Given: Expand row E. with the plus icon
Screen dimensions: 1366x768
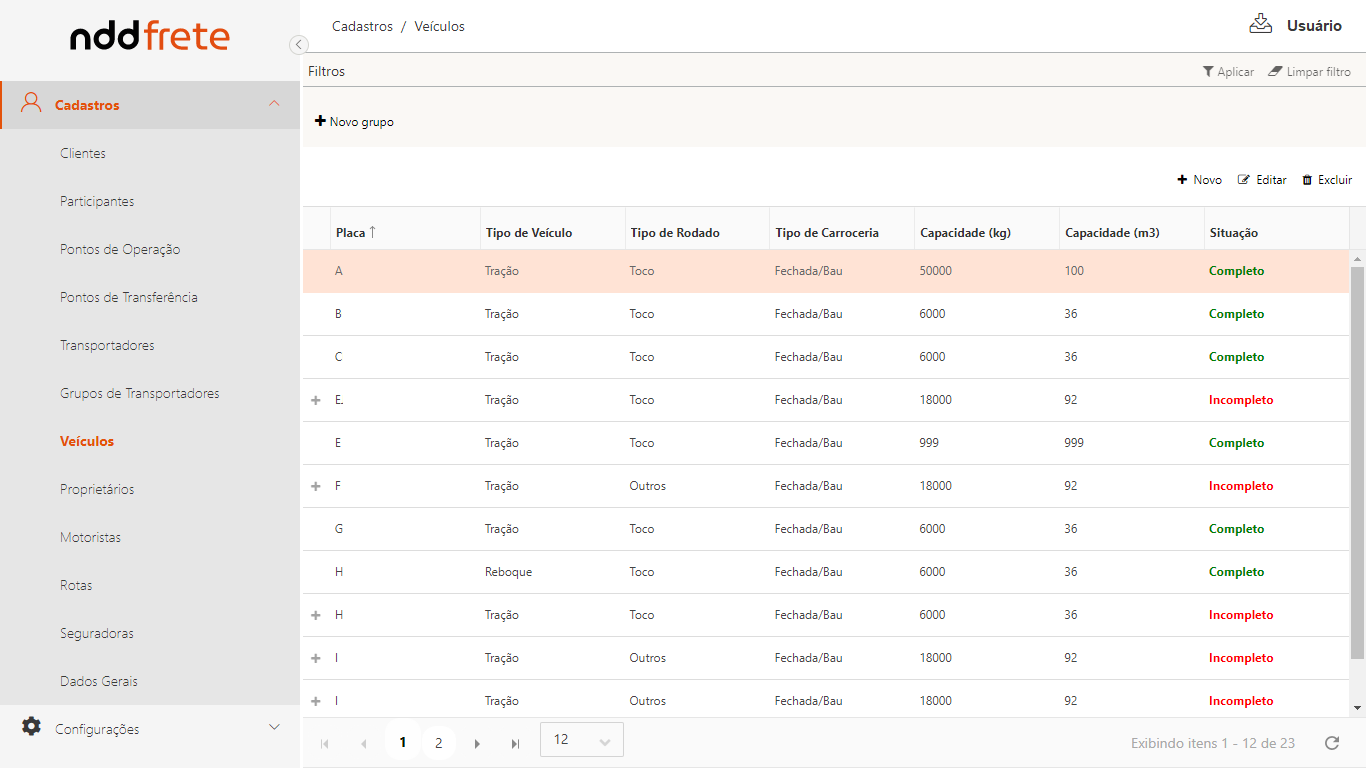Looking at the screenshot, I should pyautogui.click(x=316, y=400).
